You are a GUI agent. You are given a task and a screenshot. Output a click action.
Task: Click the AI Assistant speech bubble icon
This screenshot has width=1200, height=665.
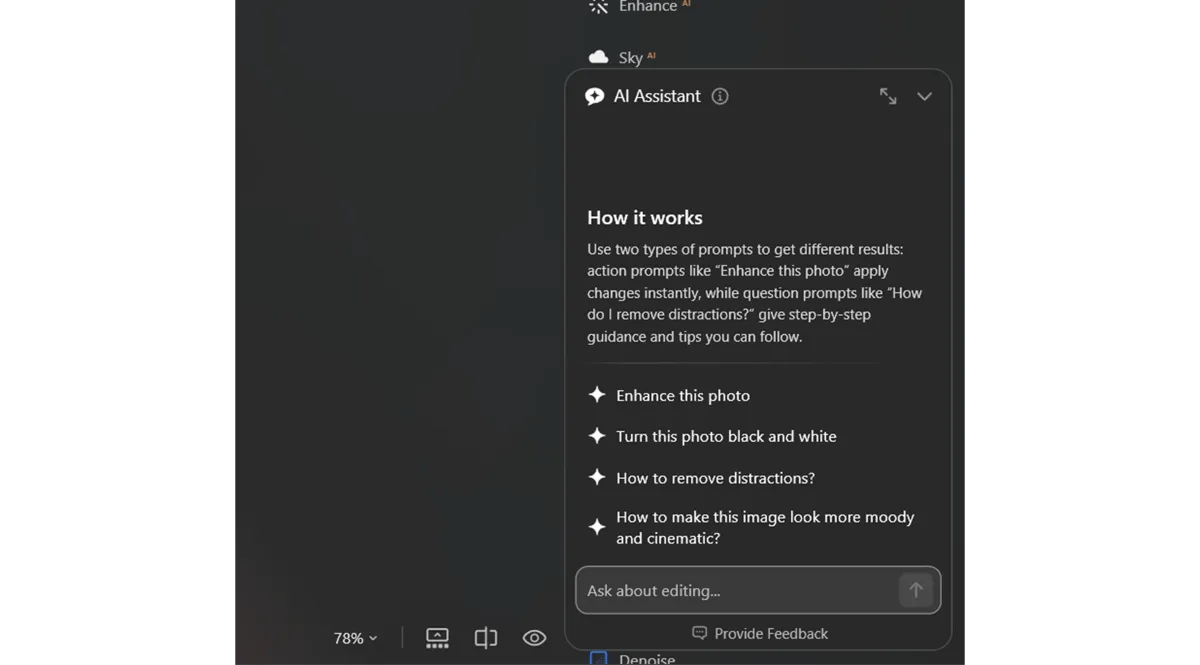(x=595, y=96)
